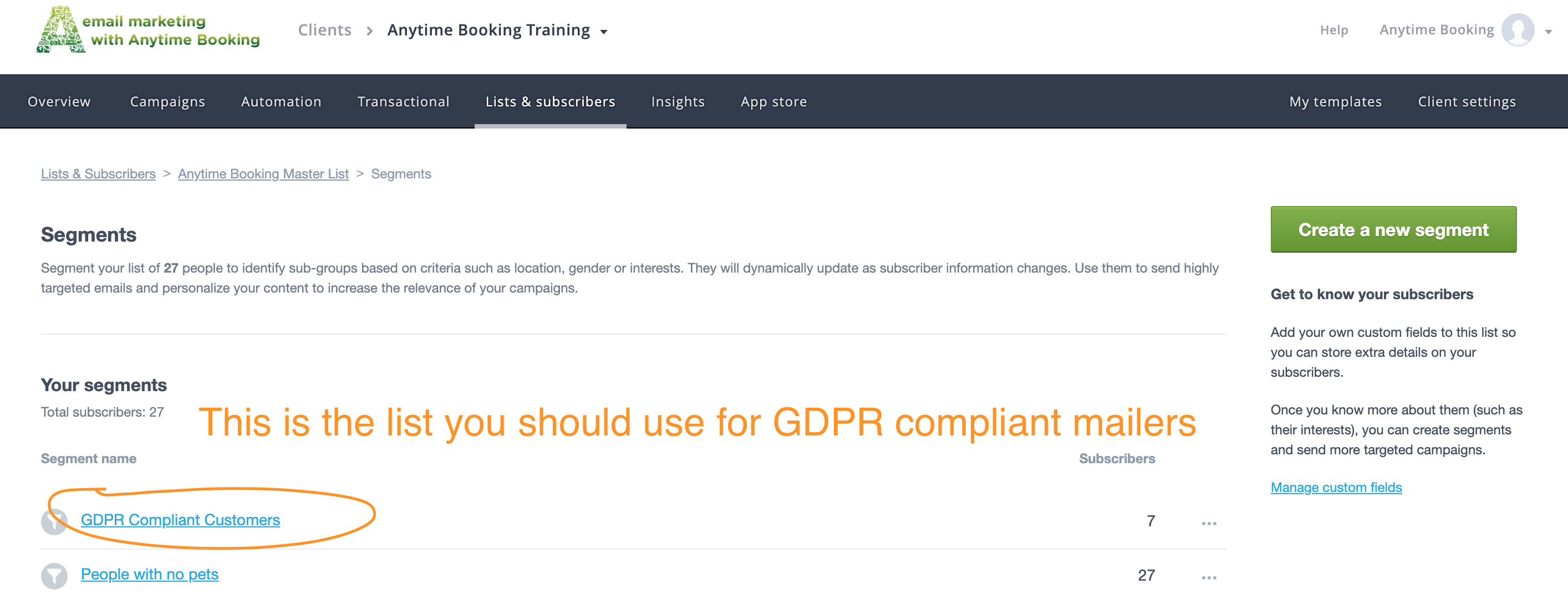The height and width of the screenshot is (605, 1568).
Task: Click the GDPR Compliant Customers segment funnel icon
Action: pyautogui.click(x=54, y=521)
